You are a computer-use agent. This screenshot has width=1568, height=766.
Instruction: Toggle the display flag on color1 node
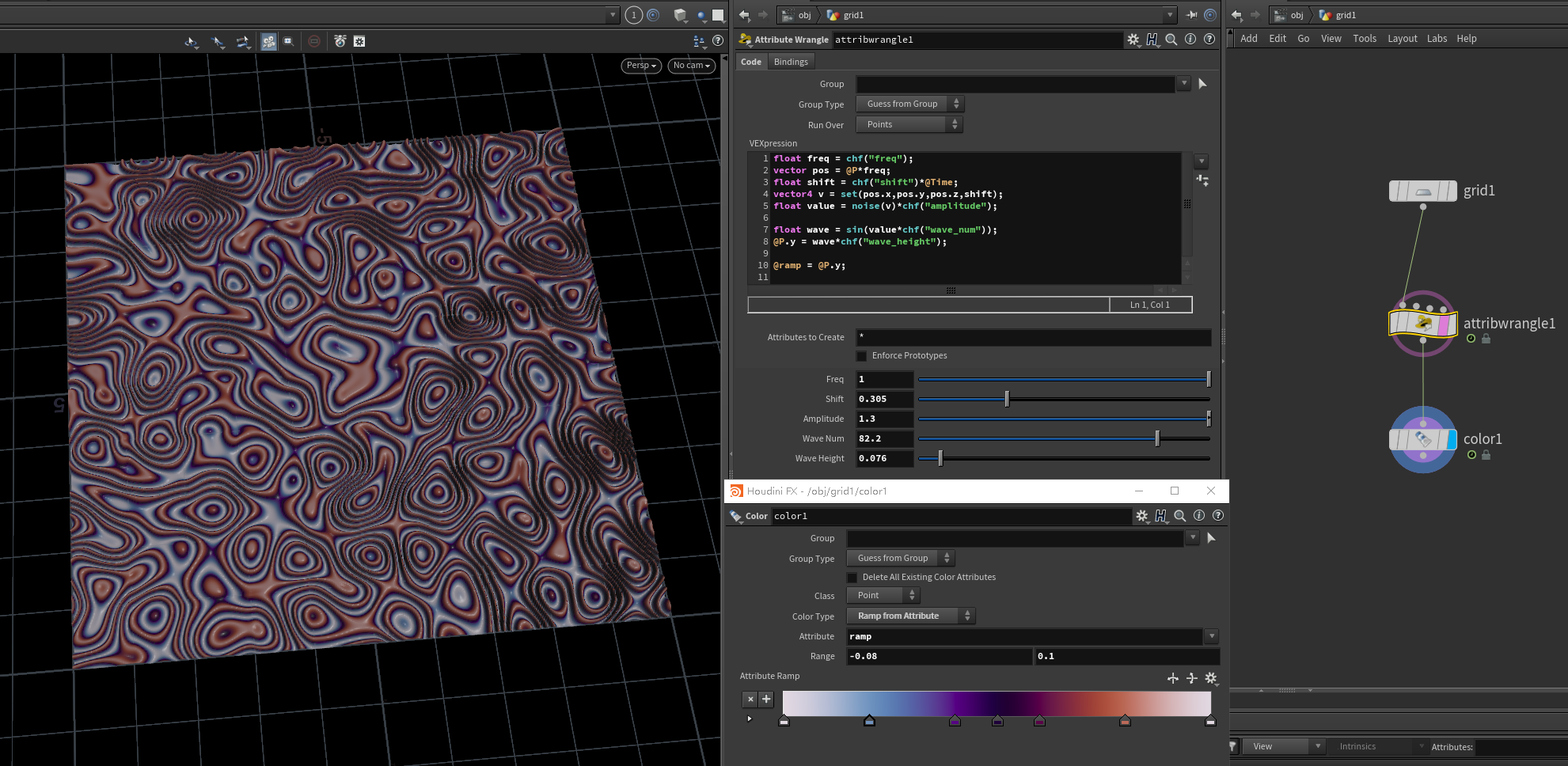(x=1451, y=439)
